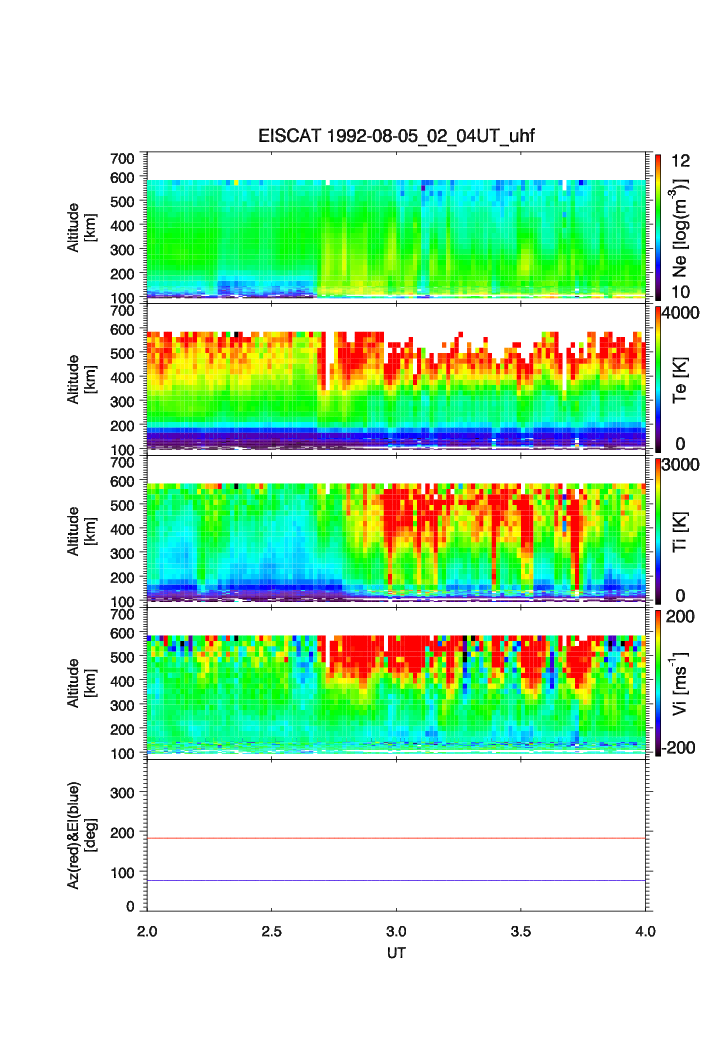The width and height of the screenshot is (708, 1063).
Task: Click the 3000 value on Ti color bar
Action: [681, 464]
